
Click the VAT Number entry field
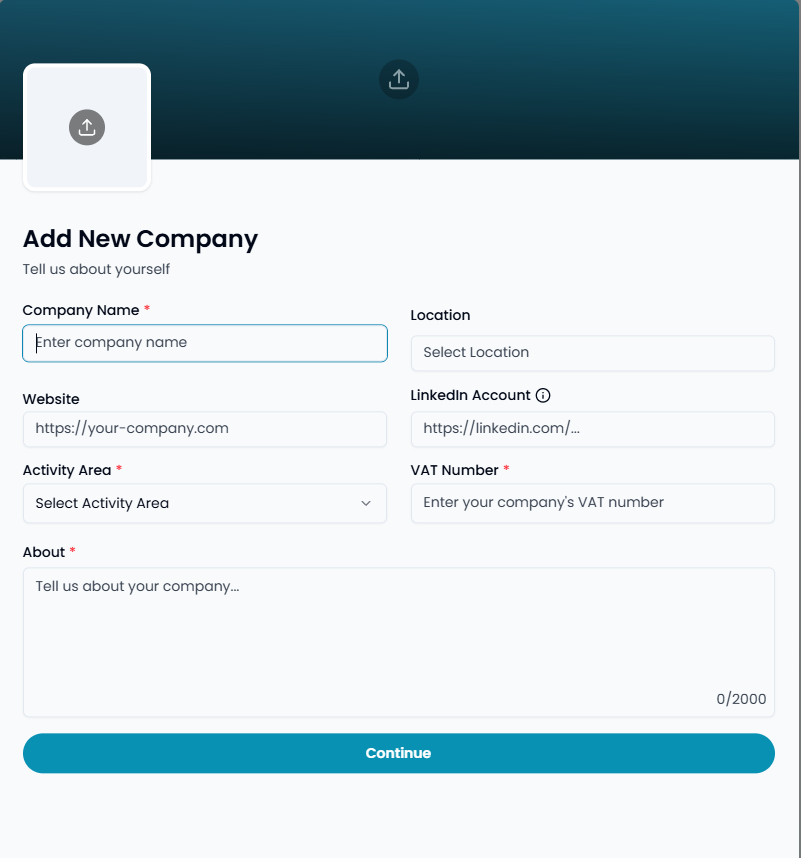tap(592, 503)
